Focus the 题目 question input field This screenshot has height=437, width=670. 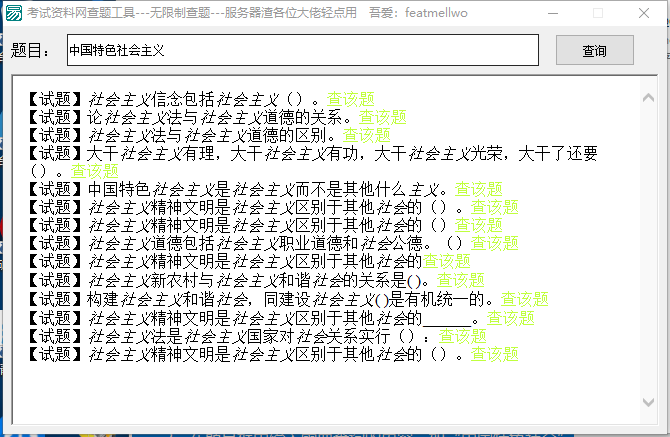click(x=303, y=50)
